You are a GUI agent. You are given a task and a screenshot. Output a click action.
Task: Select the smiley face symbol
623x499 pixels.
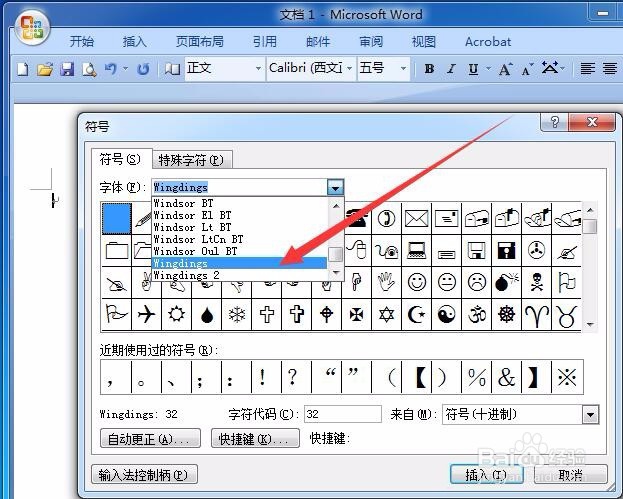(x=416, y=282)
